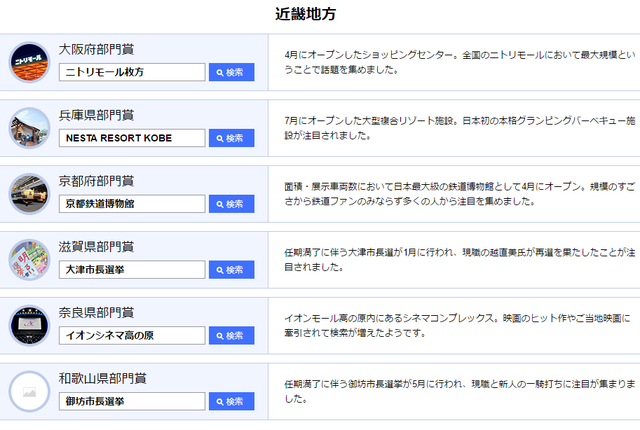
Task: Click the description starting 面積・展示車両数において
Action: click(460, 194)
